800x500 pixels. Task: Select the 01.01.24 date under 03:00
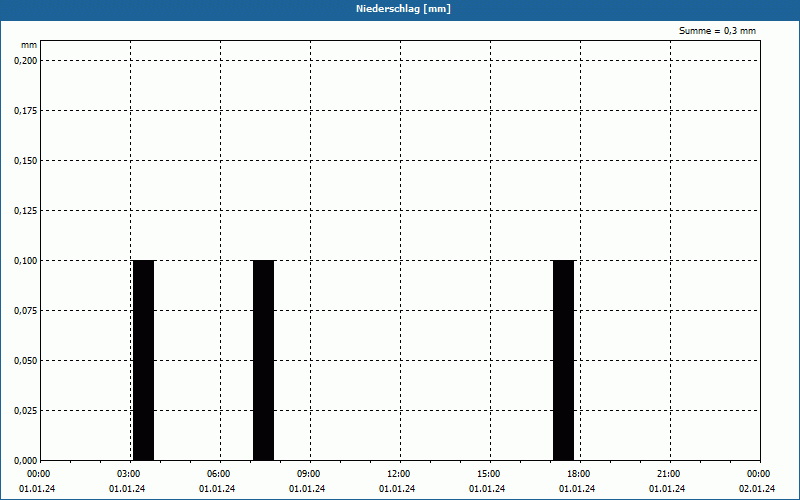(x=127, y=489)
